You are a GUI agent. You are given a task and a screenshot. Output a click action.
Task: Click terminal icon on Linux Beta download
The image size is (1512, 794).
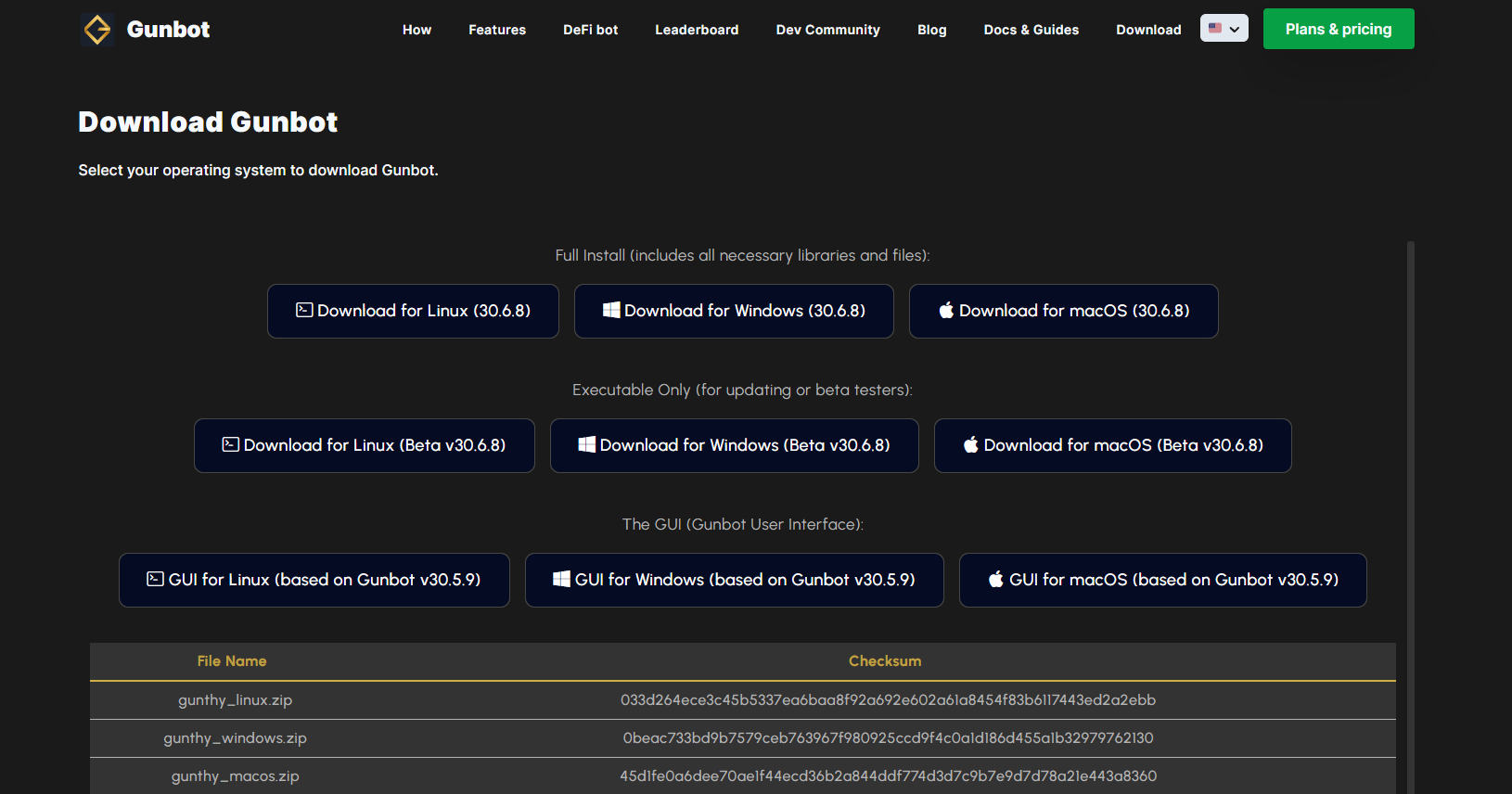[x=231, y=444]
